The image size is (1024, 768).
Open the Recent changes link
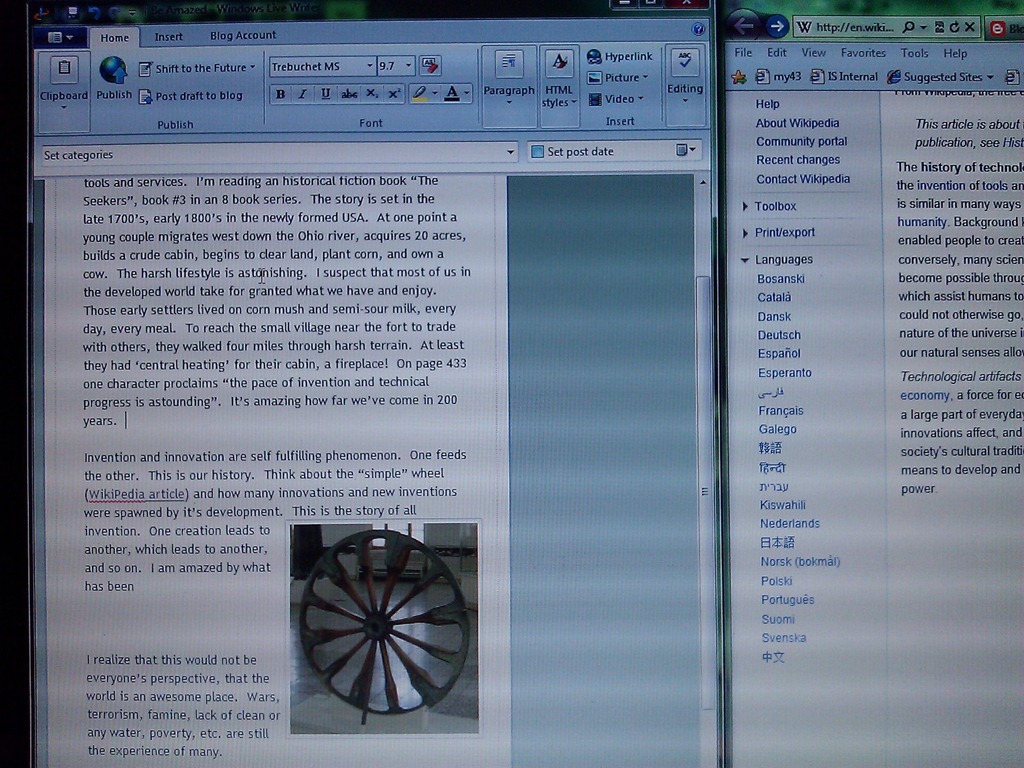pyautogui.click(x=797, y=160)
